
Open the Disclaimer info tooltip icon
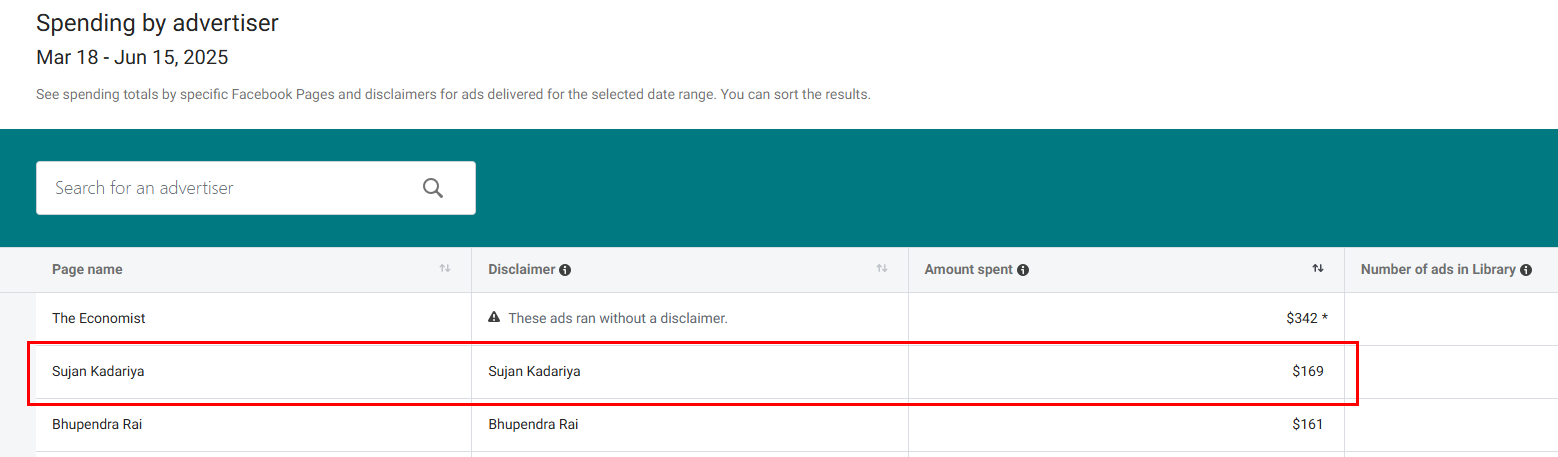pyautogui.click(x=565, y=270)
